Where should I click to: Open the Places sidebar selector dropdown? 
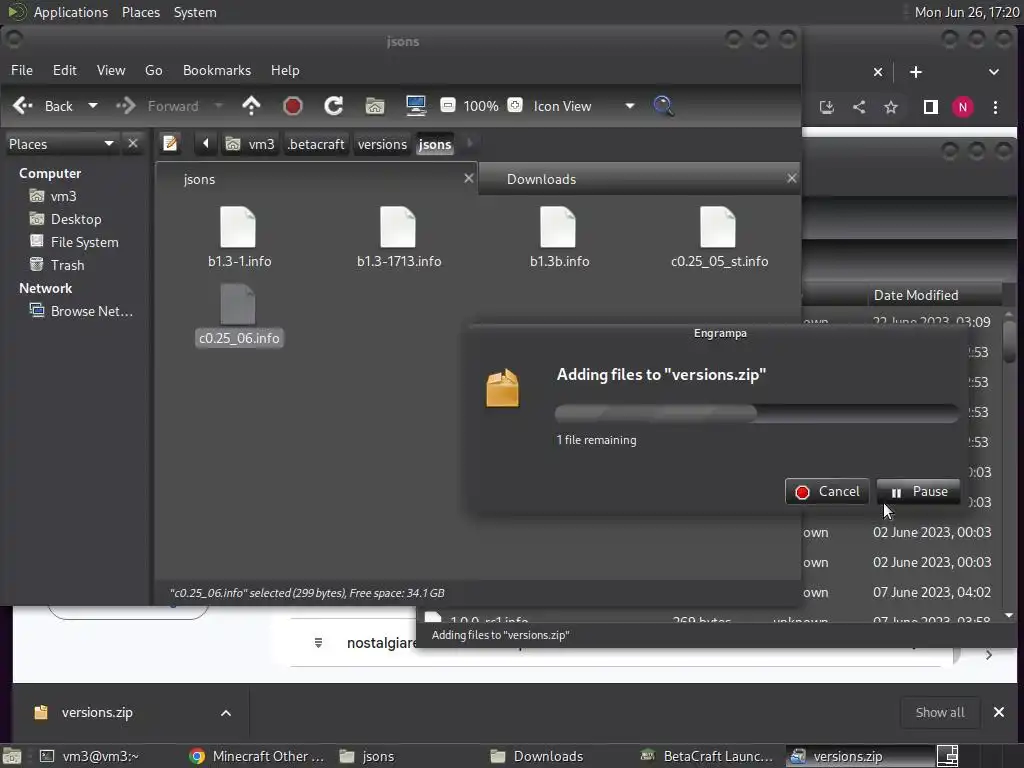61,144
